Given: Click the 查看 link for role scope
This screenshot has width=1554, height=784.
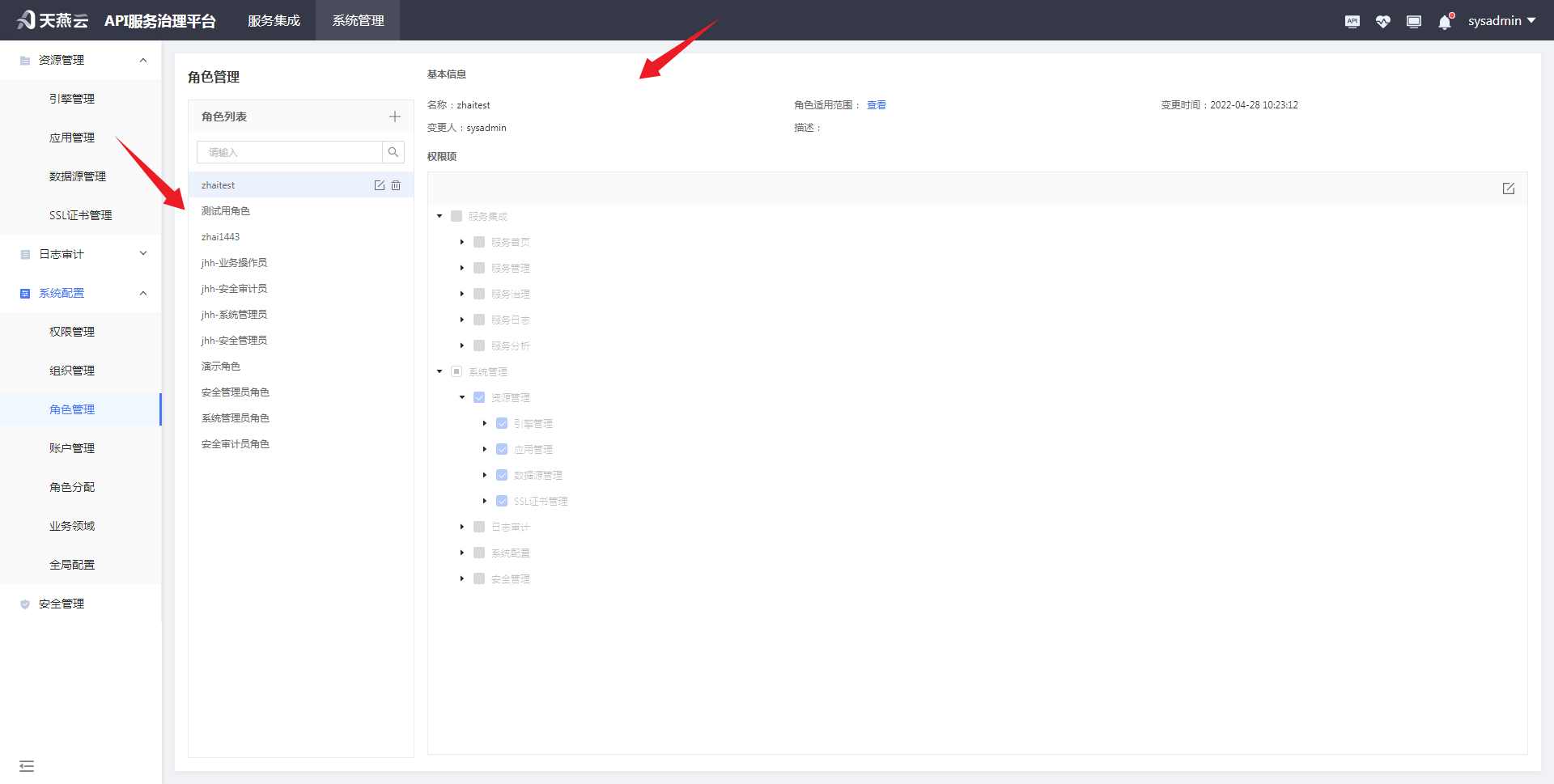Looking at the screenshot, I should [x=876, y=105].
